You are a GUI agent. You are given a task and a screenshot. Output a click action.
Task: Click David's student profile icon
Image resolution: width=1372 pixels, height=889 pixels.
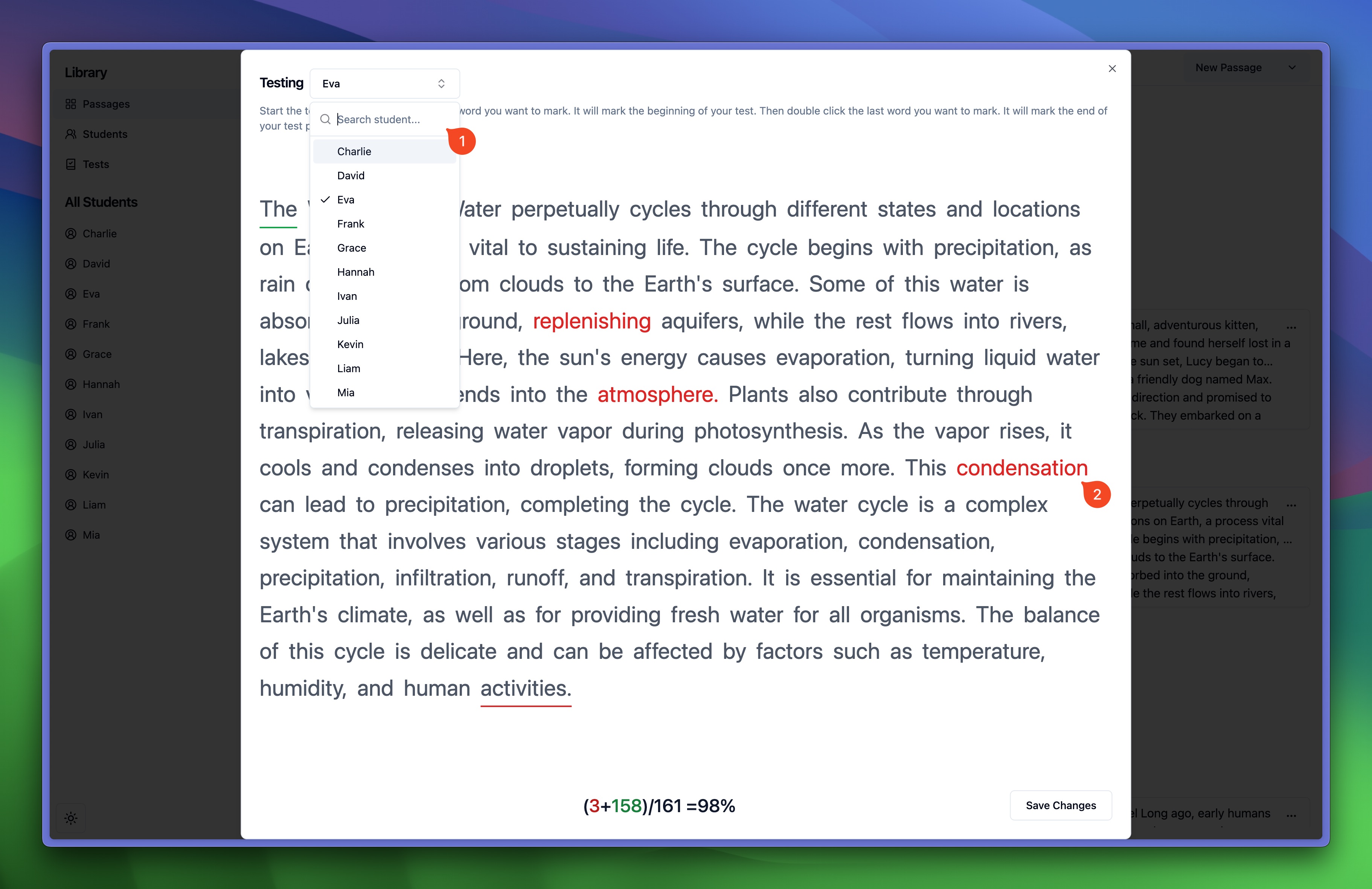click(x=71, y=262)
